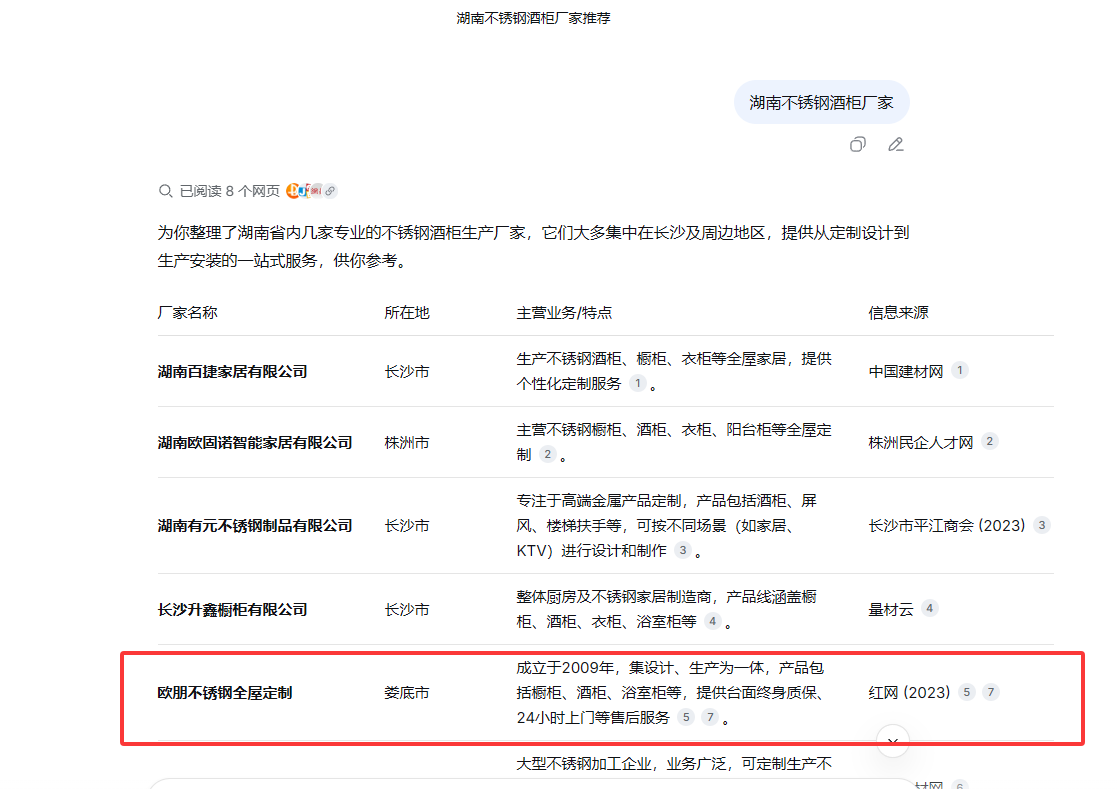Click the 主营业务/特点 column header
Screen dimensions: 1117x789
pyautogui.click(x=564, y=313)
